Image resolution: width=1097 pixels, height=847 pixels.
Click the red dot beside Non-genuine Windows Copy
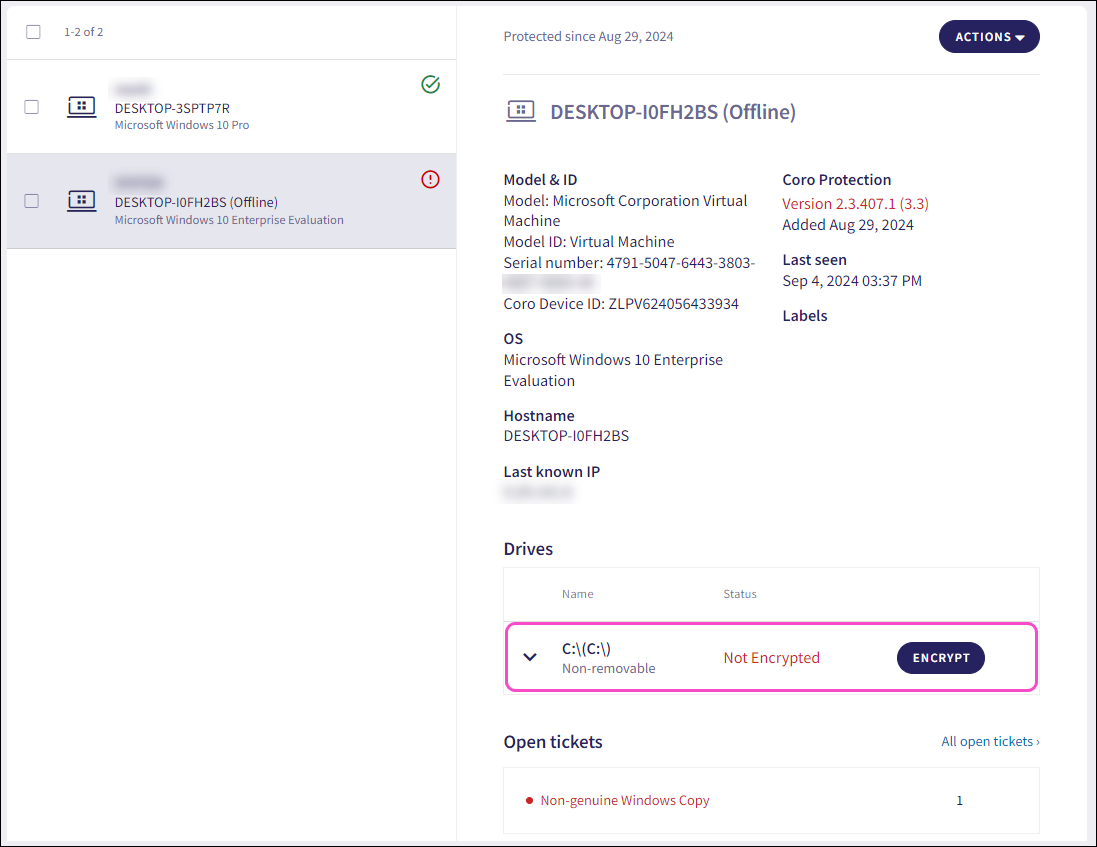coord(529,801)
